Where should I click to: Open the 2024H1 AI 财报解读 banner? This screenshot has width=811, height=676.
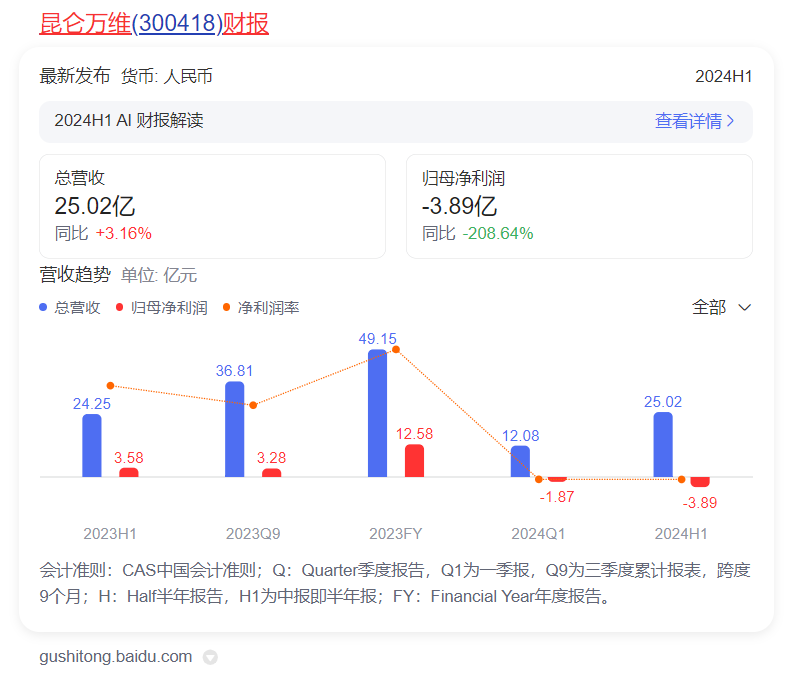(396, 122)
